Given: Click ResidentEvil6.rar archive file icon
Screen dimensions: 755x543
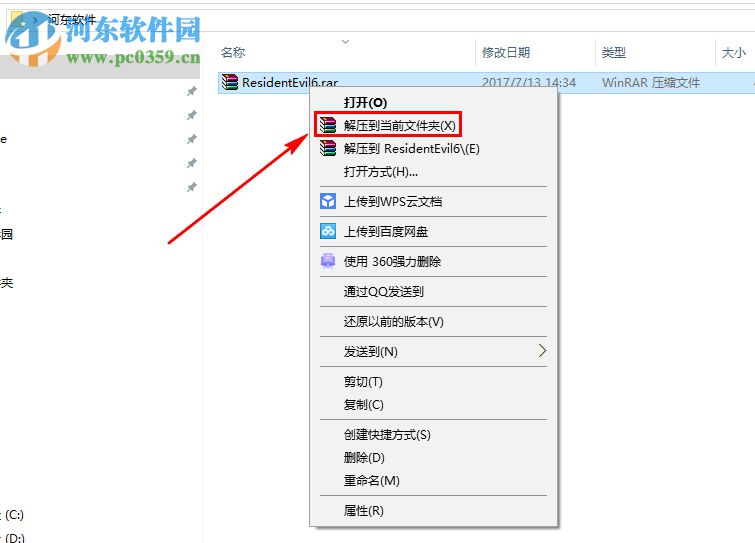Looking at the screenshot, I should click(x=230, y=82).
